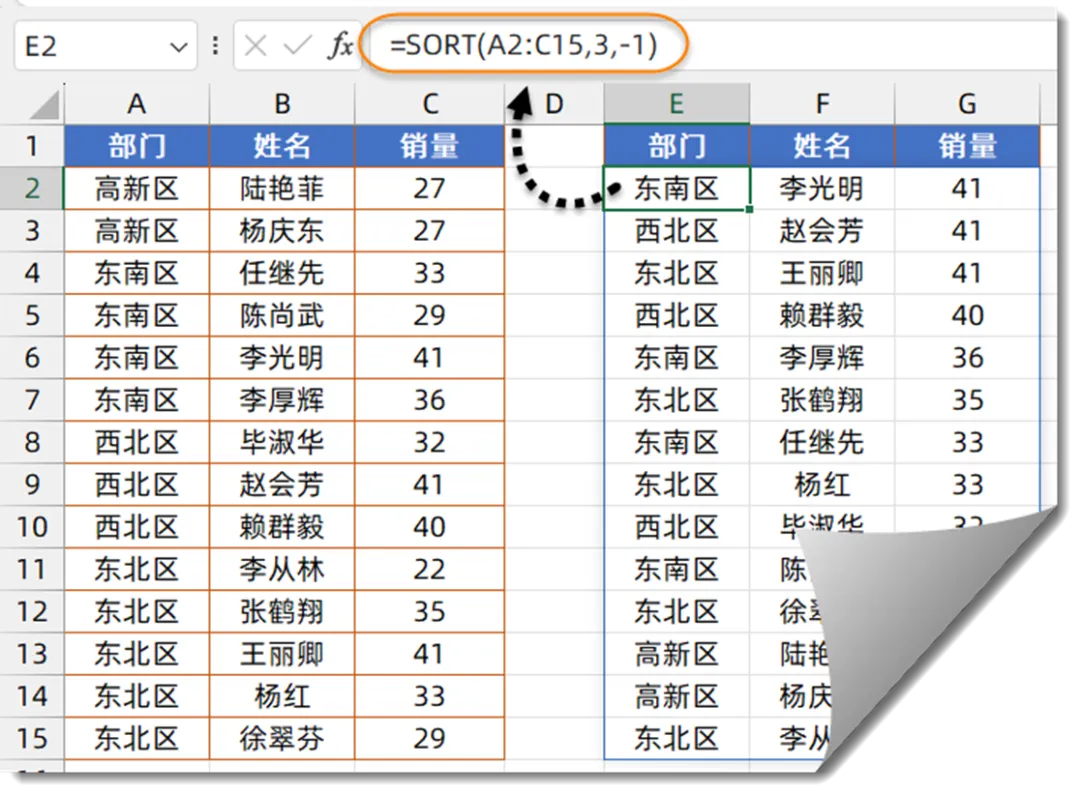The height and width of the screenshot is (795, 1080).
Task: Select the 销量 header cell in column C
Action: (x=430, y=146)
